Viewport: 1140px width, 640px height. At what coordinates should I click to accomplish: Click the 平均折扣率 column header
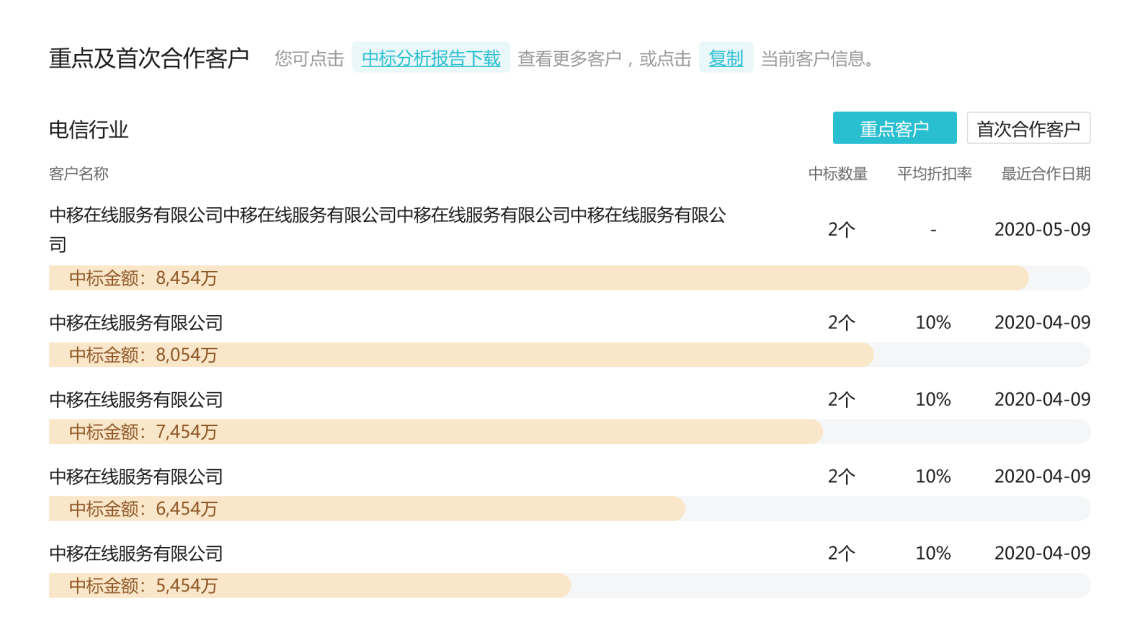click(934, 174)
